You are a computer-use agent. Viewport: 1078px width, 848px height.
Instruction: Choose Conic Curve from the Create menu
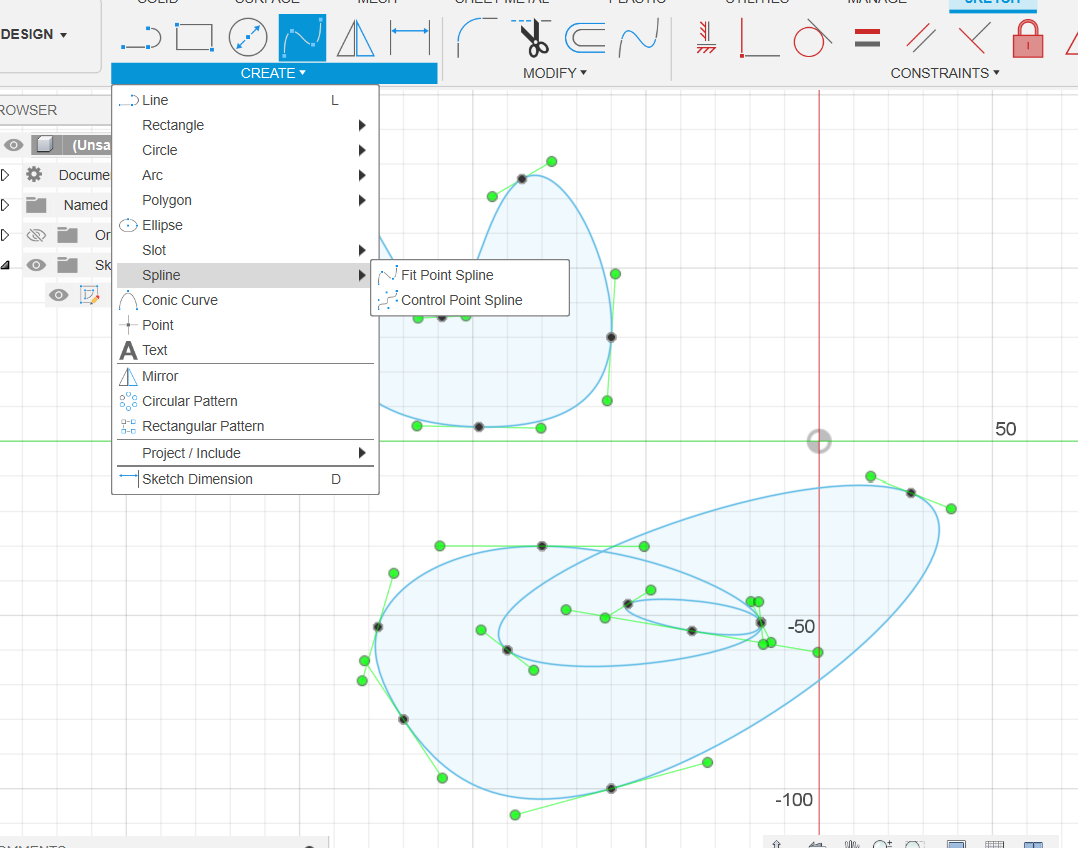245,301
